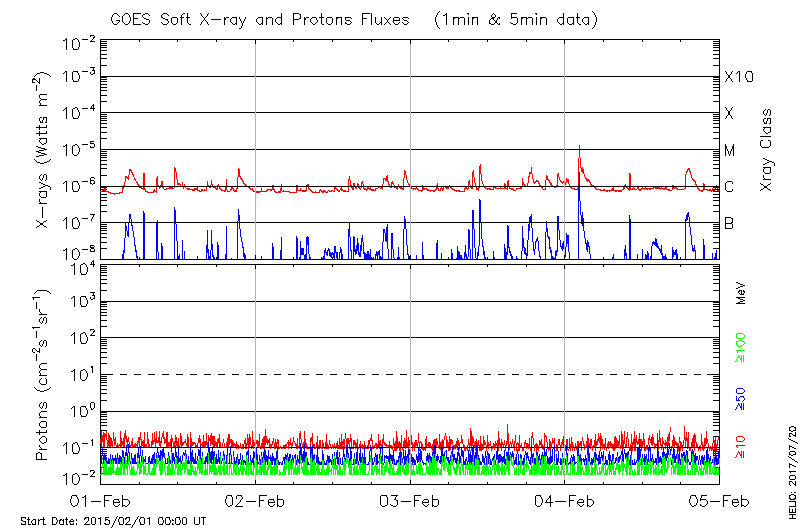
Task: Click the red ≥10 MeV legend label
Action: click(741, 448)
